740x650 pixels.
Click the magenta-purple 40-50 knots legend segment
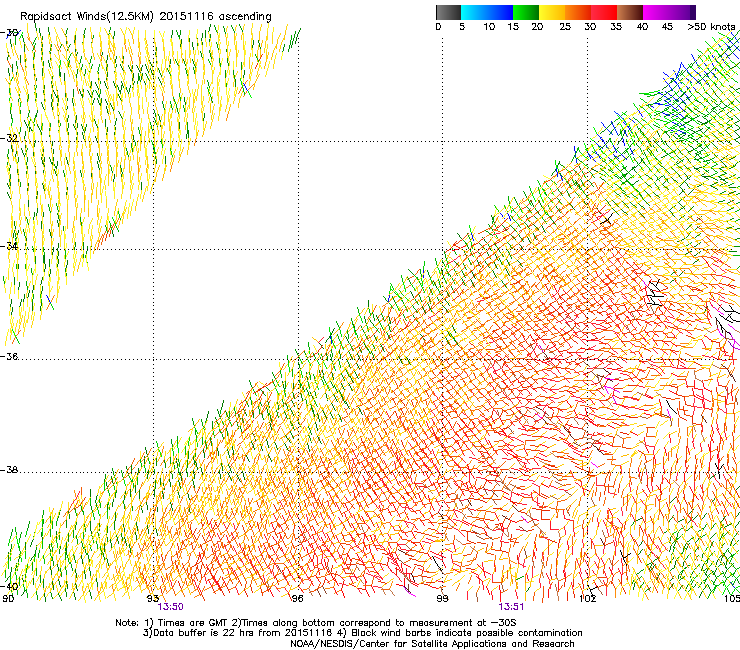[x=669, y=12]
